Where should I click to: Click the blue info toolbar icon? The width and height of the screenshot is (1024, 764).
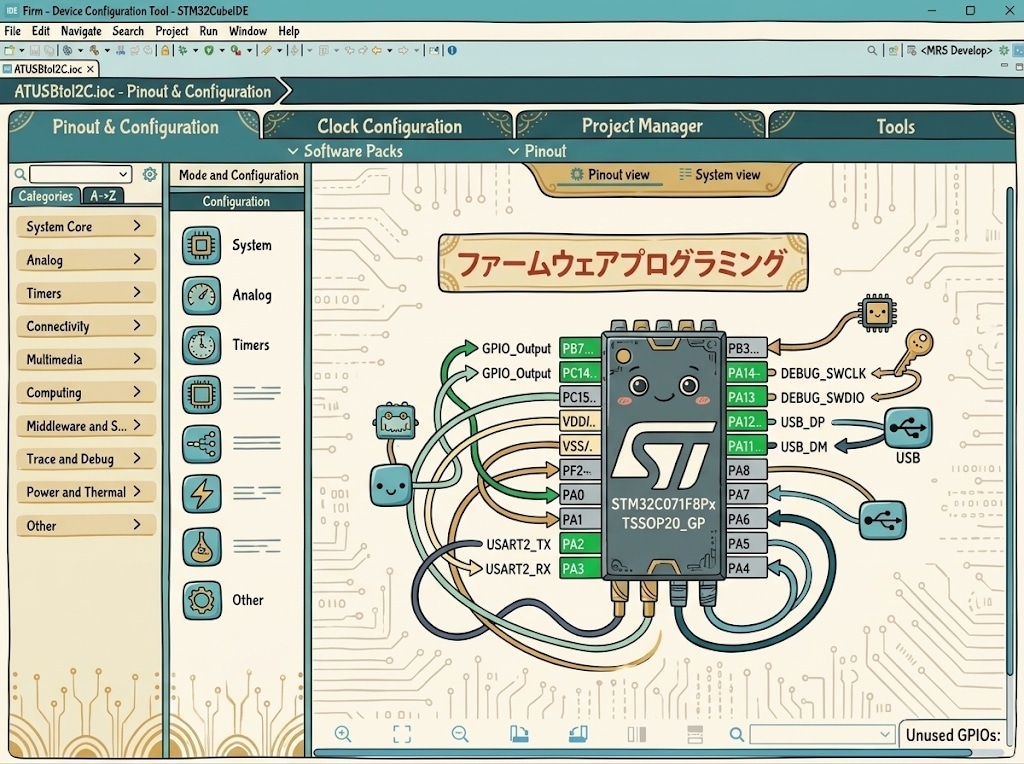click(452, 50)
